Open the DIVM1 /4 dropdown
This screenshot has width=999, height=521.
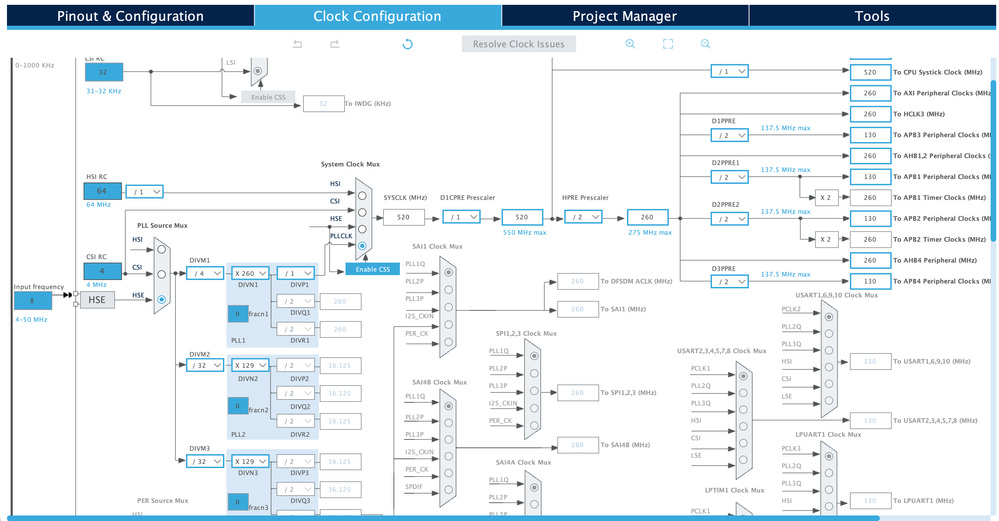[205, 273]
